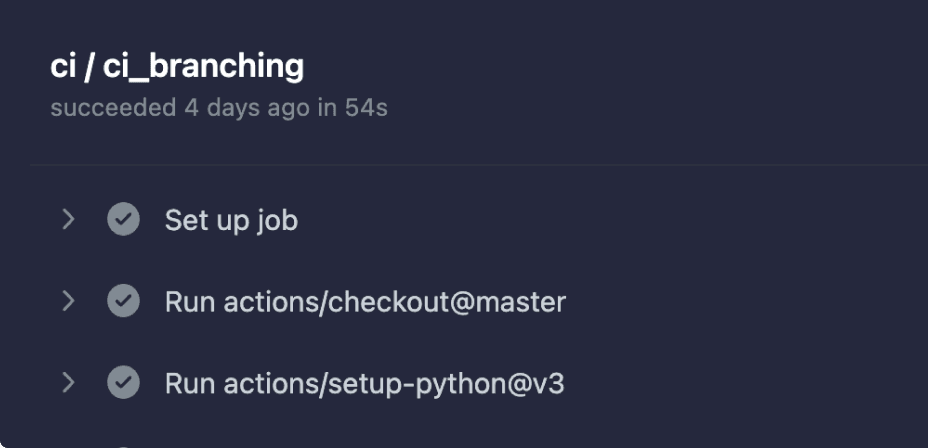
Task: Click the partially visible step icon at the bottom
Action: click(123, 446)
